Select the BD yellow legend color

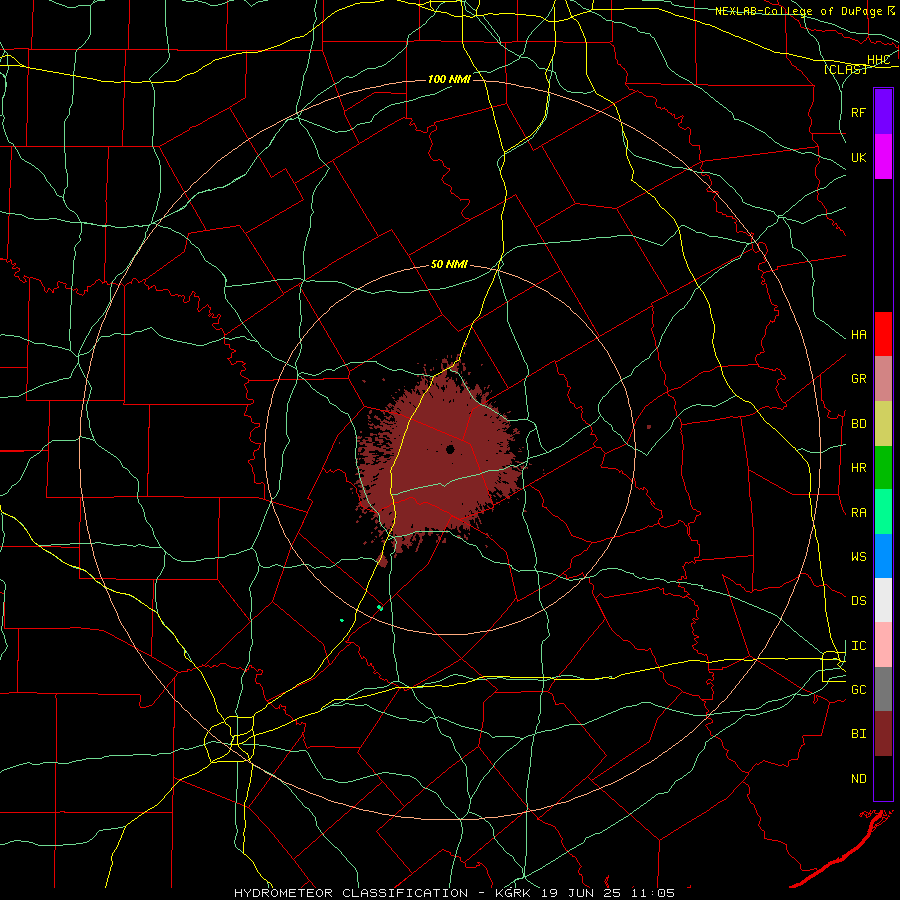pos(883,423)
